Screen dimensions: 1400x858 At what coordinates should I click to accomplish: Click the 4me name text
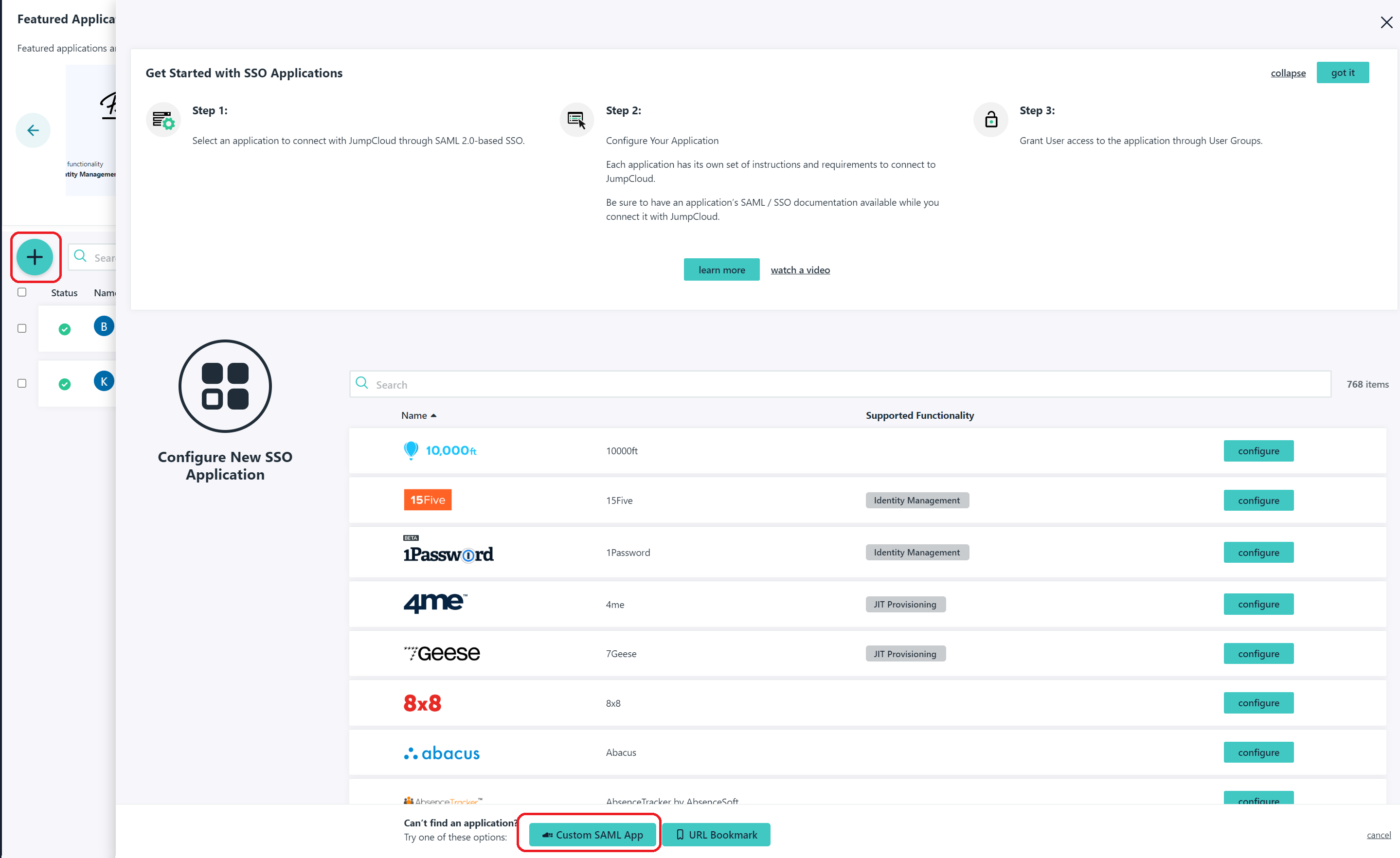[614, 604]
